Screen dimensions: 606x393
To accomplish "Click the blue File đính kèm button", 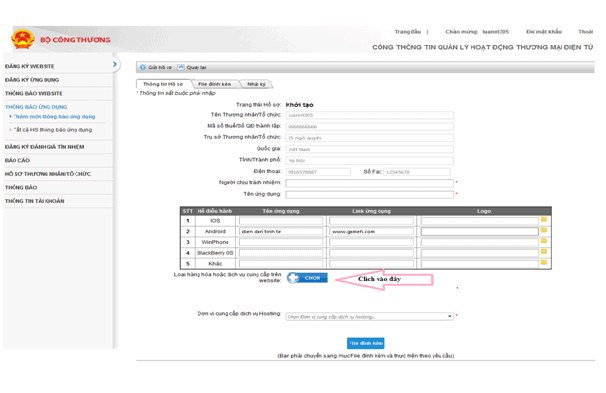I will tap(366, 343).
